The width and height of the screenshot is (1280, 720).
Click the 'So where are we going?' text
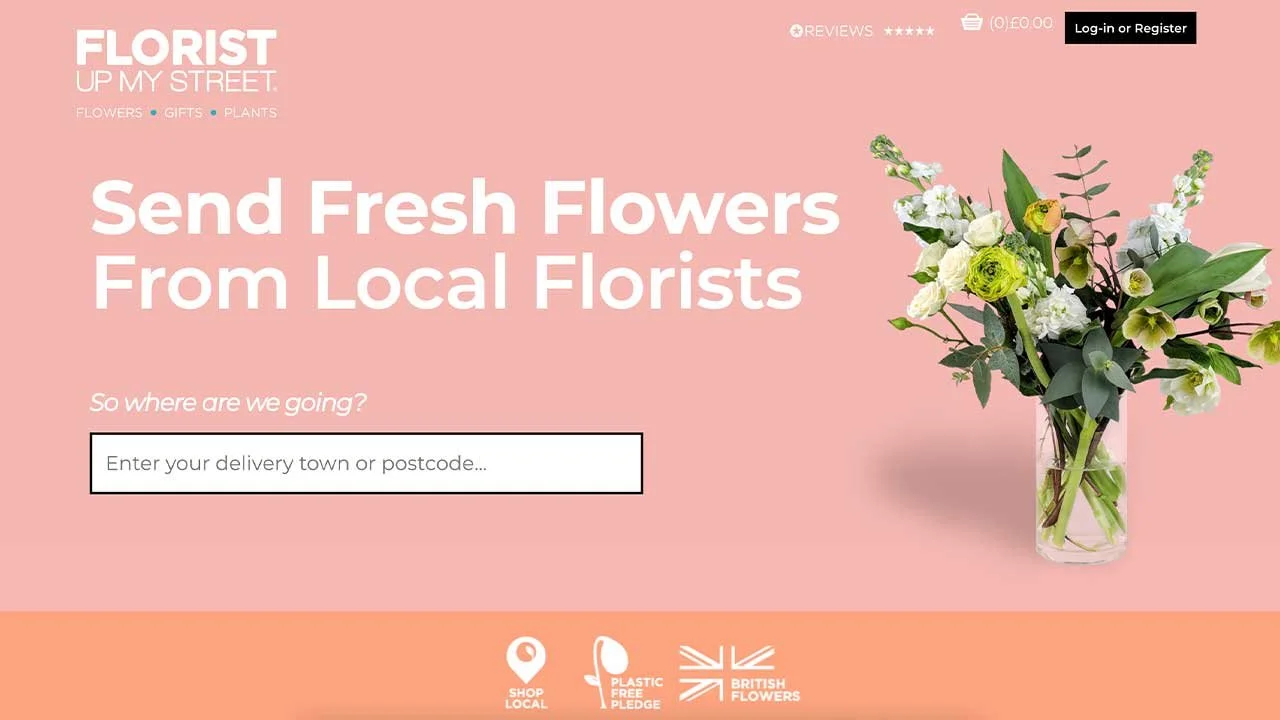[228, 403]
